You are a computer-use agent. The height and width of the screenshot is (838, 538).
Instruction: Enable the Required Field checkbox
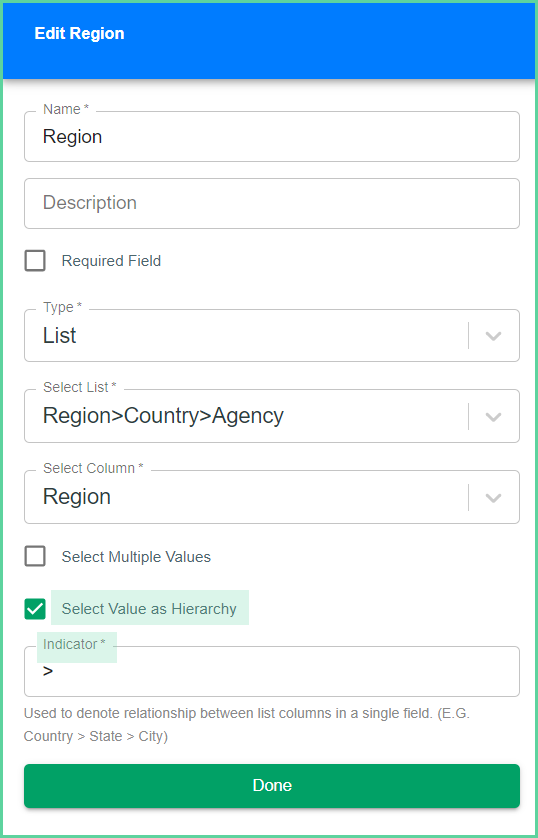pyautogui.click(x=35, y=261)
